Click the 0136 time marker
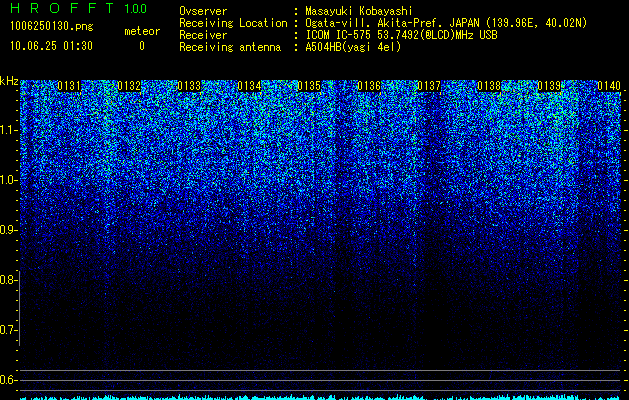Screen dimensions: 629x400 [369, 86]
